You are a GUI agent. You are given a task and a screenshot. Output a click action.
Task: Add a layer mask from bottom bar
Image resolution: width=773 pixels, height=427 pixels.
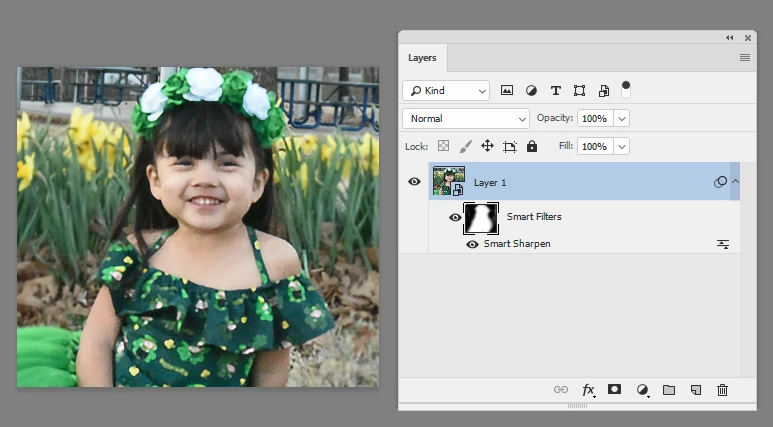coord(614,390)
